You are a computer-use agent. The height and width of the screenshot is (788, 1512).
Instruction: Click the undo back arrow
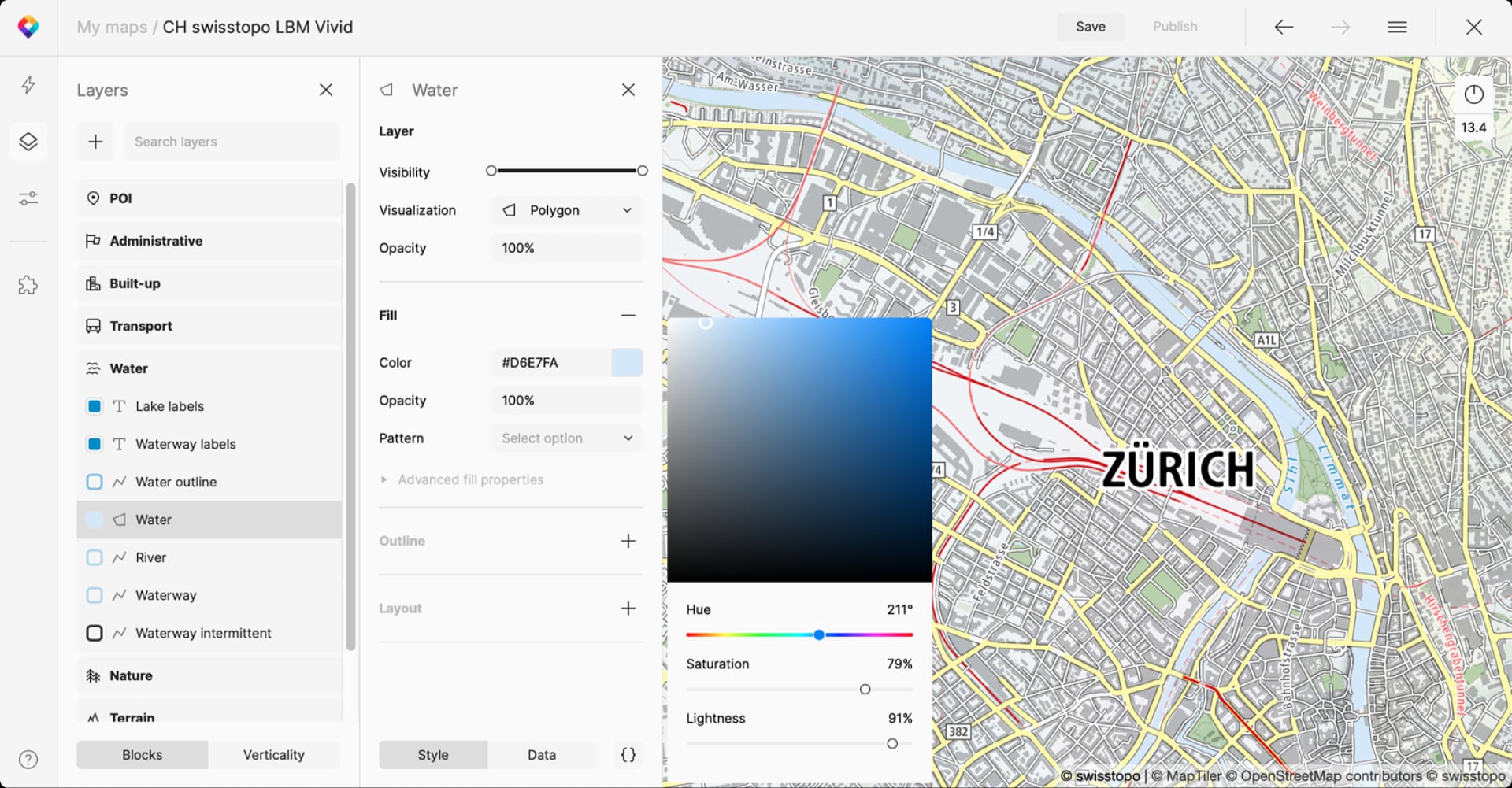click(1284, 27)
